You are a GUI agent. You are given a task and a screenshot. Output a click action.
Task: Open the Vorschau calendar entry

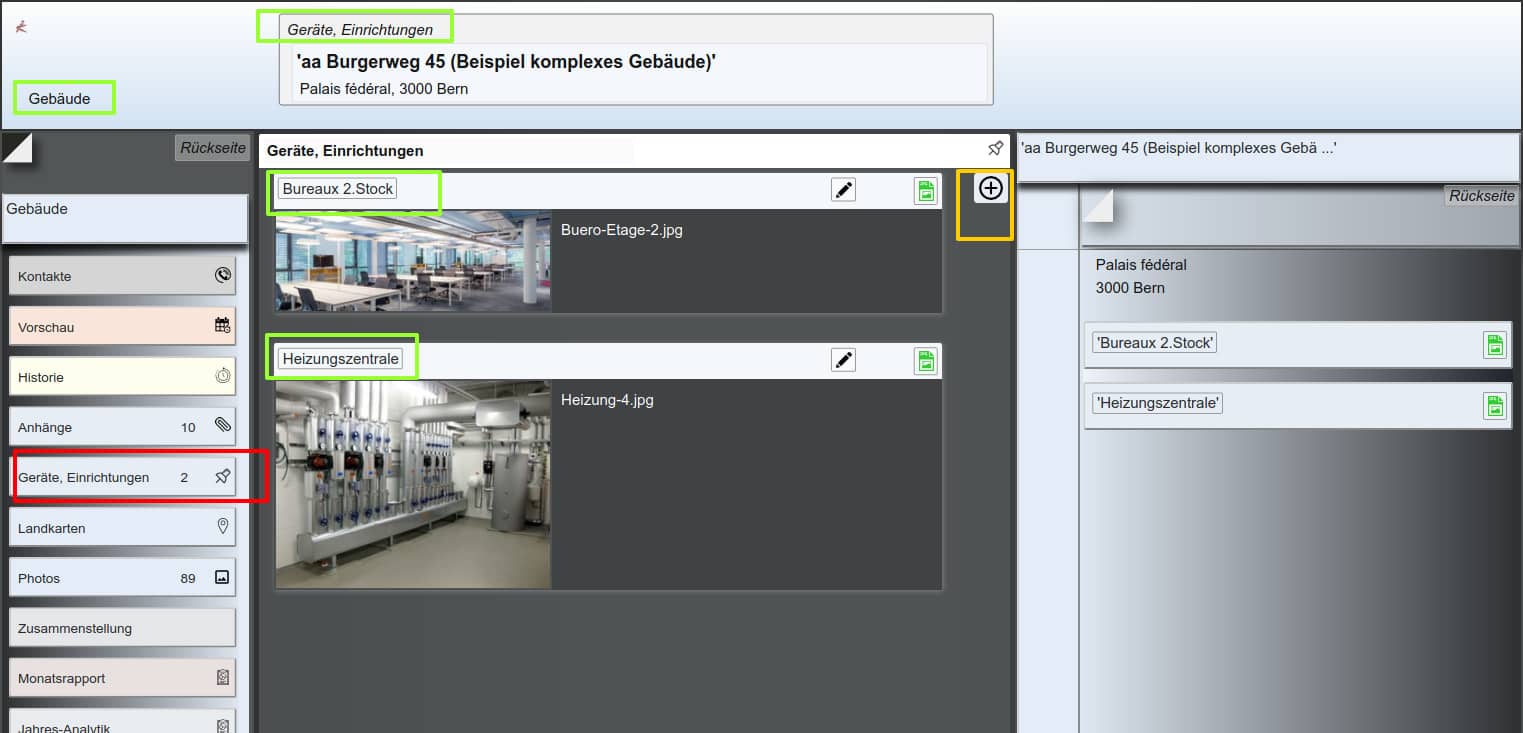122,327
